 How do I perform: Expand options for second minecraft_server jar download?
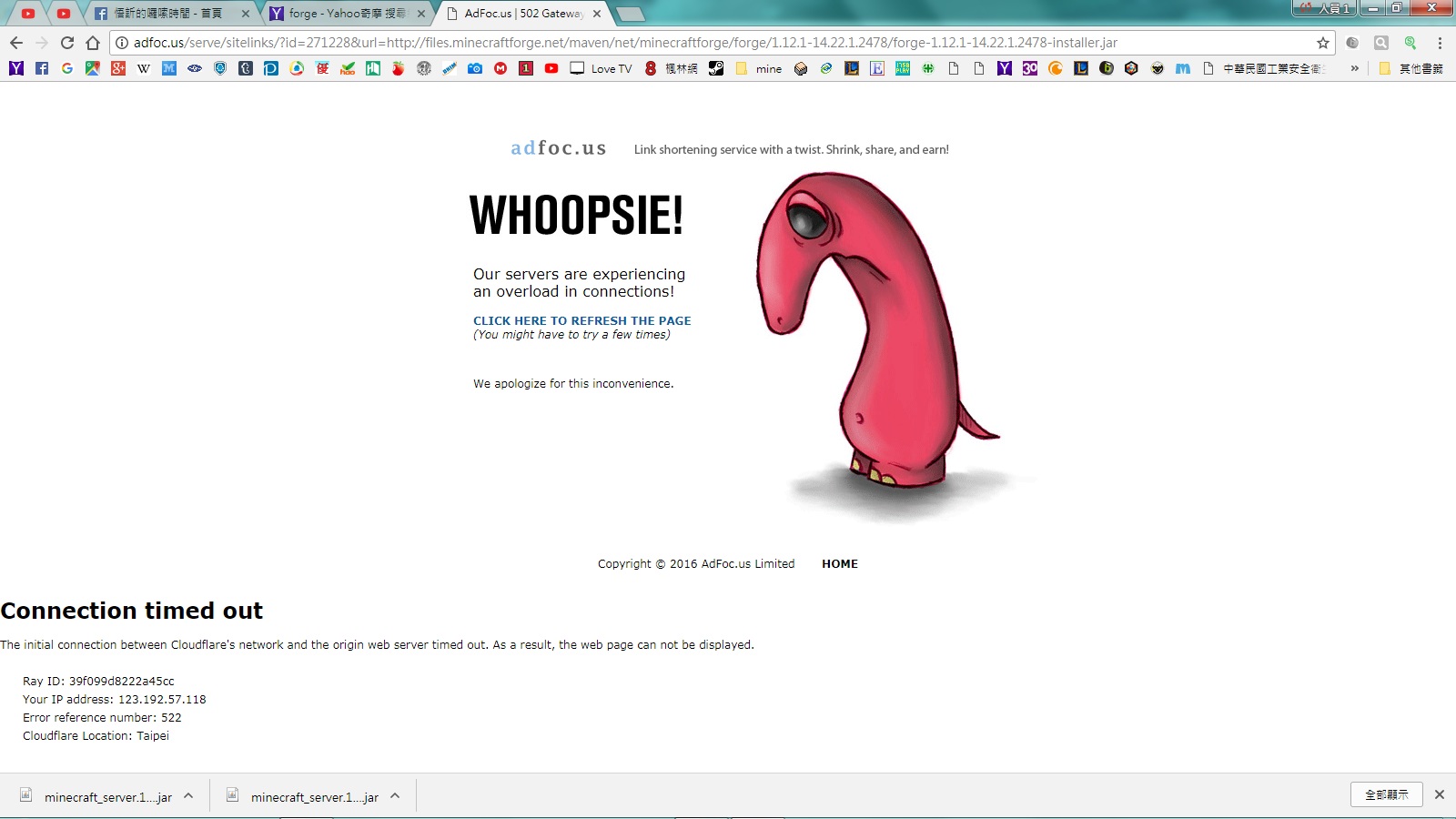(x=395, y=795)
